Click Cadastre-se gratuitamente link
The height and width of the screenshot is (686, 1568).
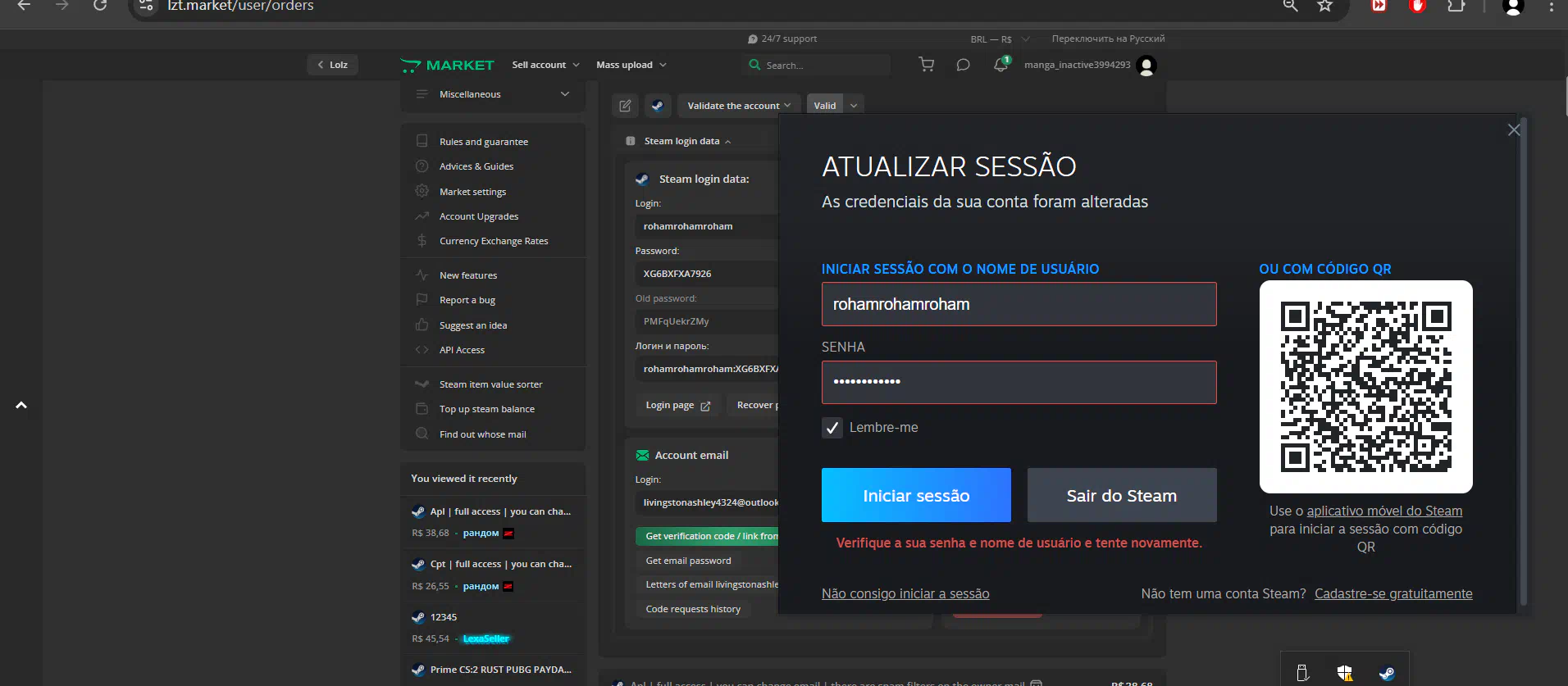[1393, 593]
